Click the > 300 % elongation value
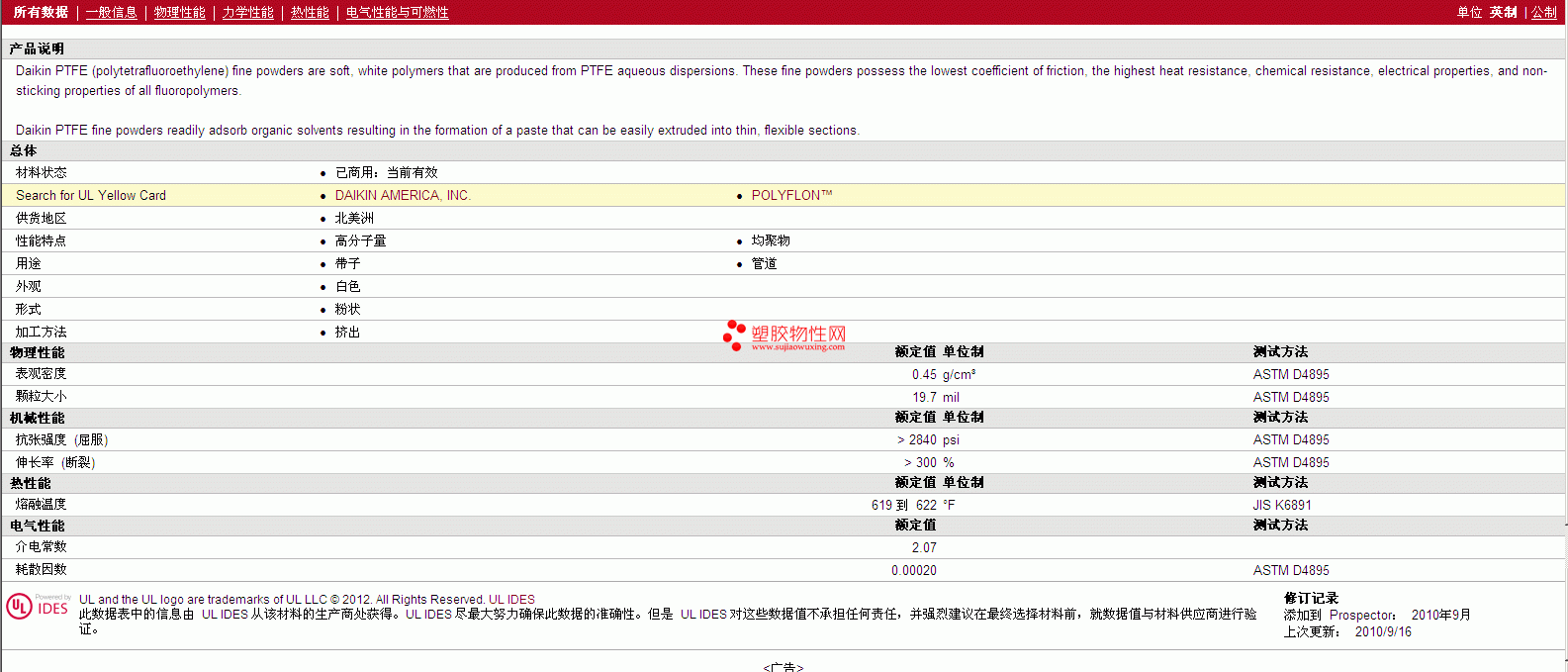 pos(929,462)
